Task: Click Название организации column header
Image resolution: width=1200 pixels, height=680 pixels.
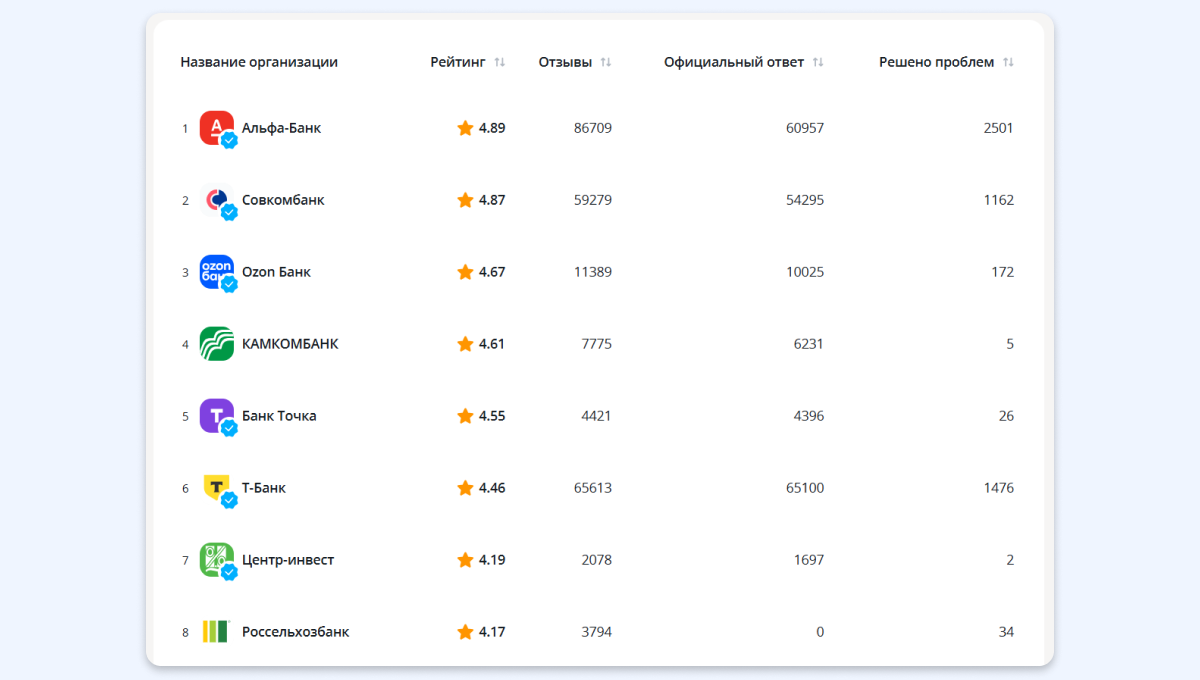Action: pos(259,62)
